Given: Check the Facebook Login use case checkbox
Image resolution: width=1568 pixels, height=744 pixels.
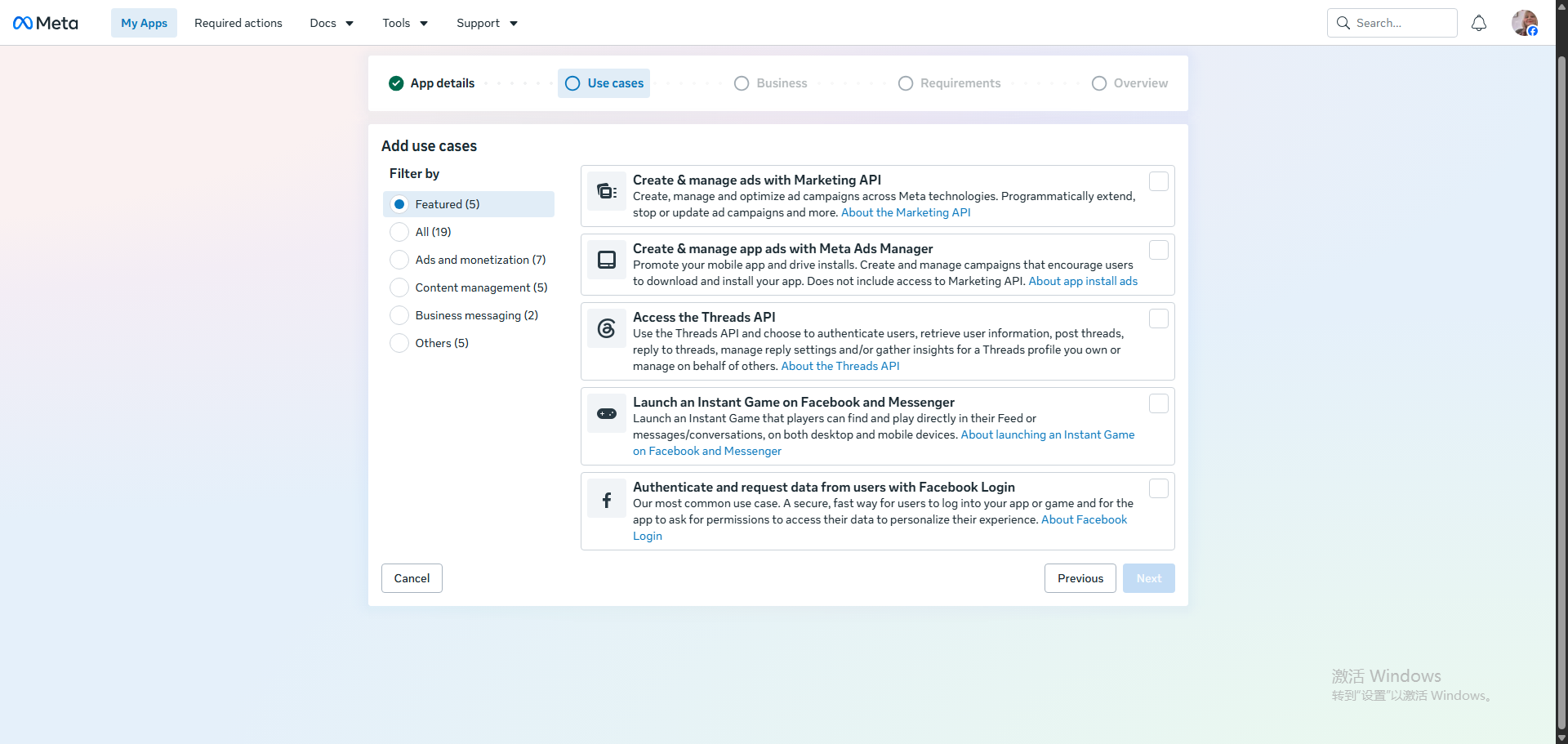Looking at the screenshot, I should (x=1158, y=488).
